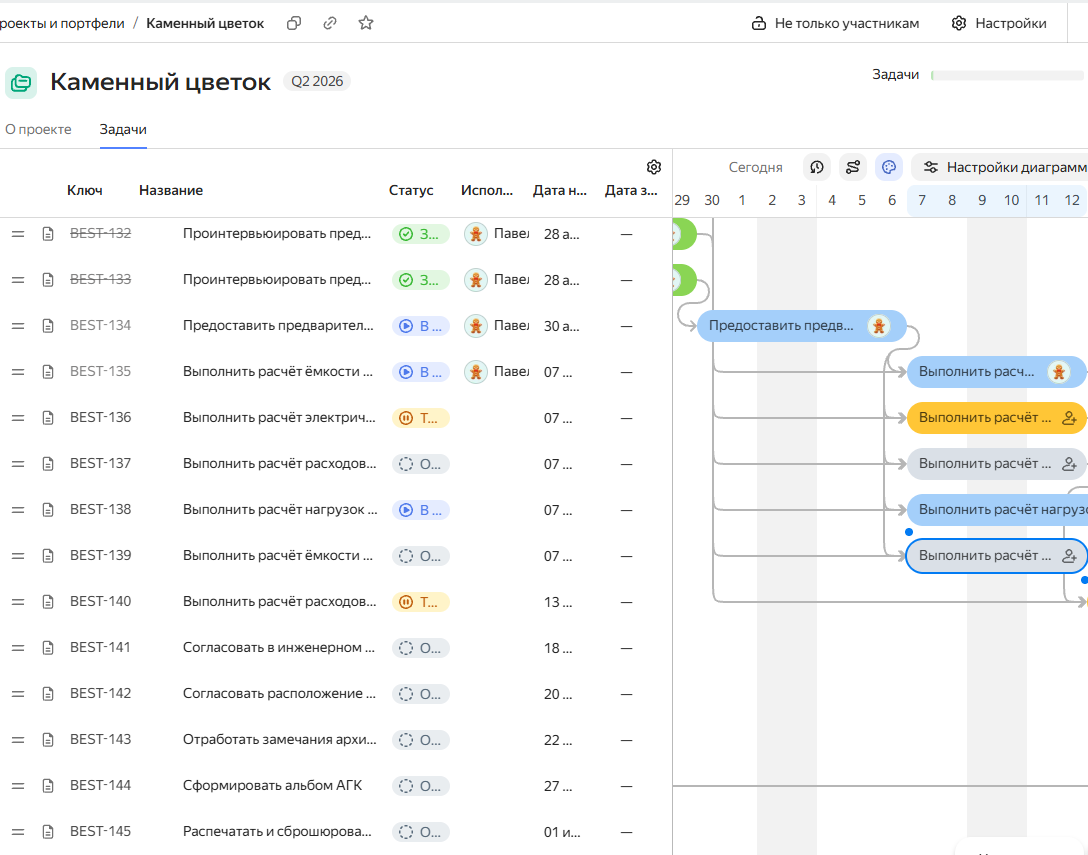Open the Не только участникам access setting
Viewport: 1088px width, 855px height.
coord(835,23)
